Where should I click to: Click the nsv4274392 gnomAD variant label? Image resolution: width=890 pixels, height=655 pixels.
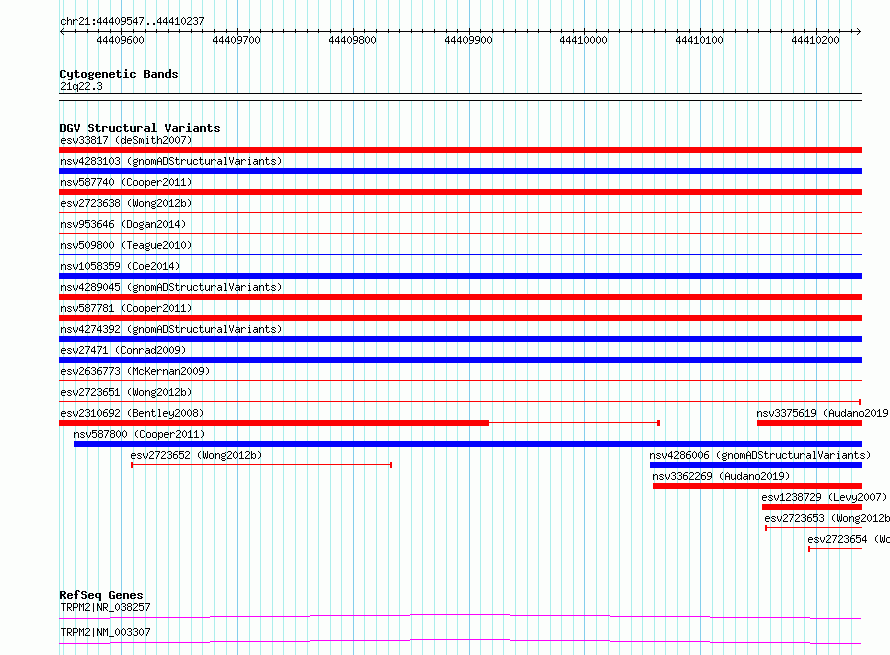coord(171,329)
